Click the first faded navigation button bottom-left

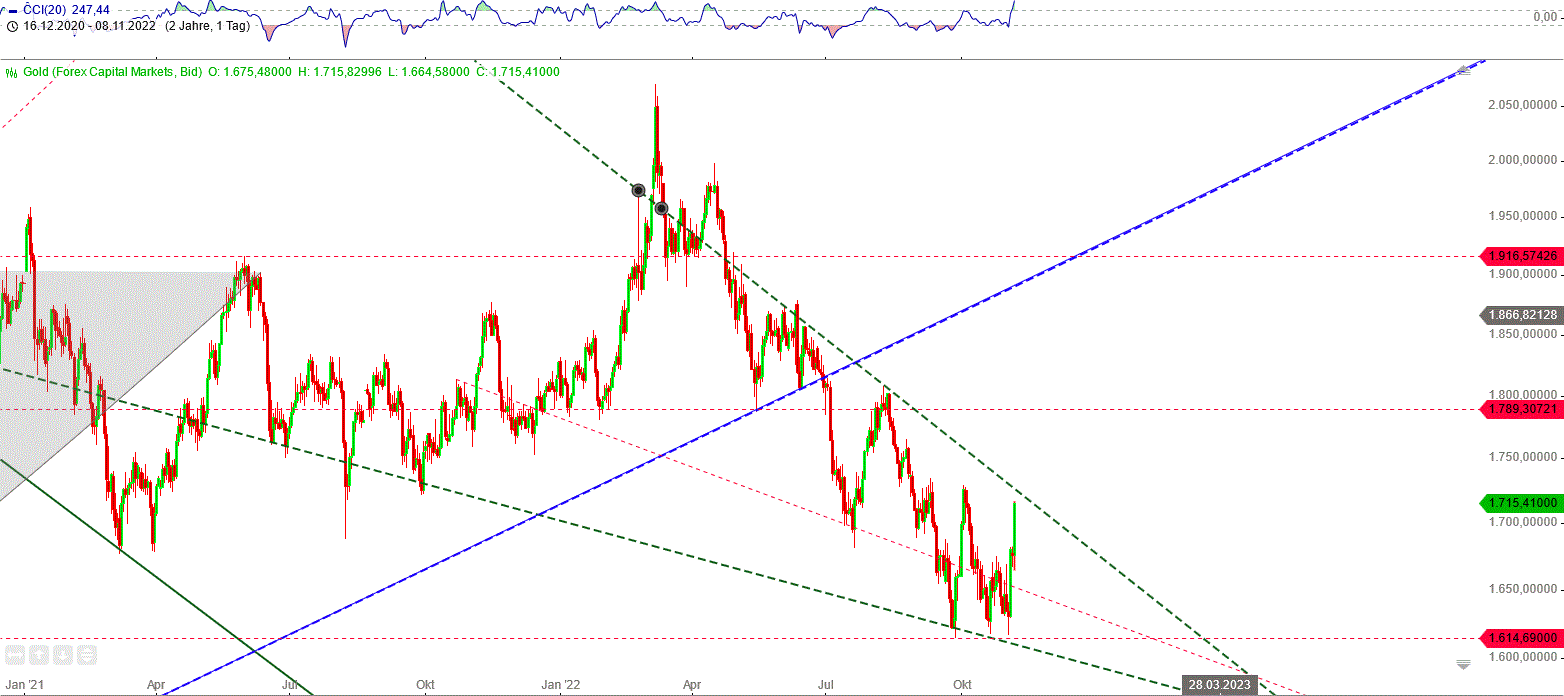[x=15, y=655]
